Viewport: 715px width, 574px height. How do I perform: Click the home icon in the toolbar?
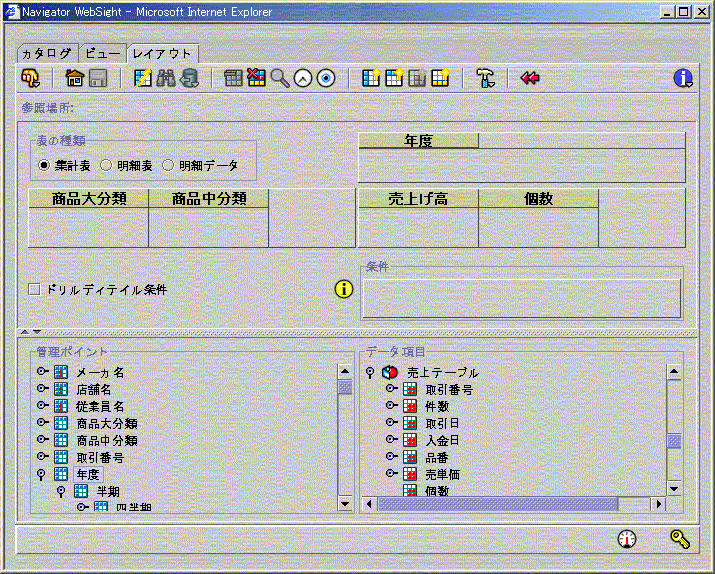point(74,78)
